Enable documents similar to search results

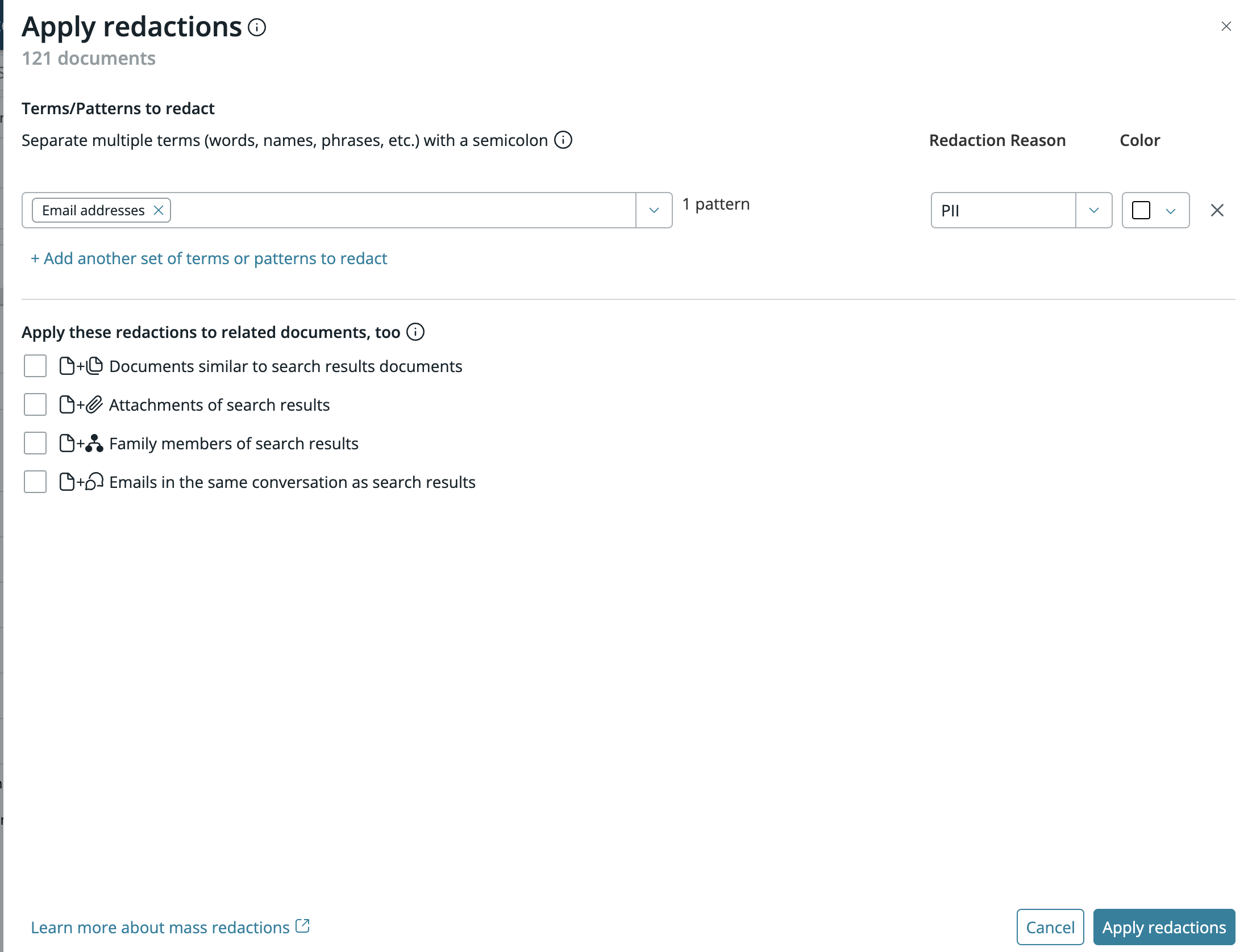coord(35,366)
